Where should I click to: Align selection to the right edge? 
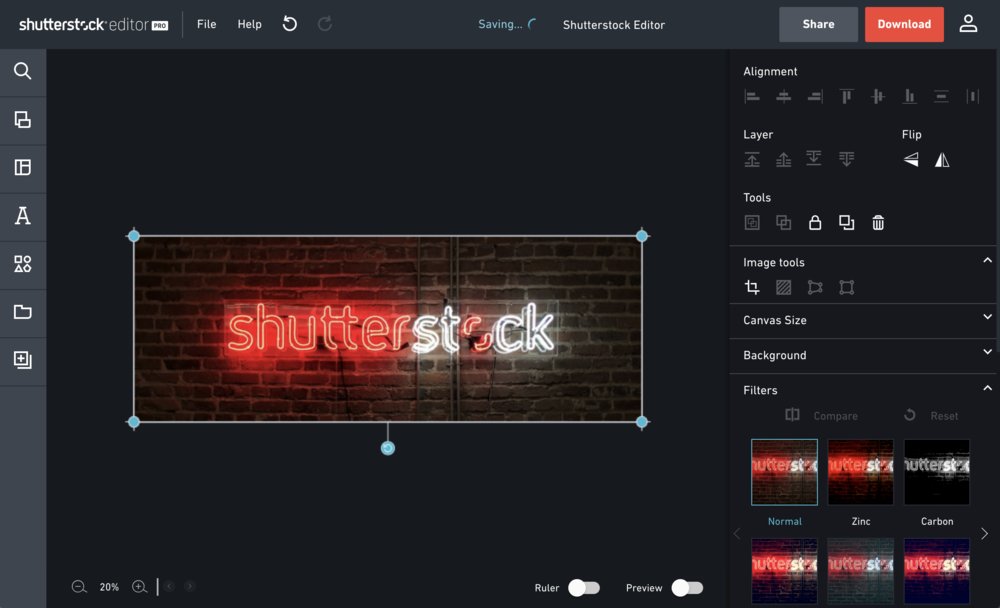pos(815,96)
